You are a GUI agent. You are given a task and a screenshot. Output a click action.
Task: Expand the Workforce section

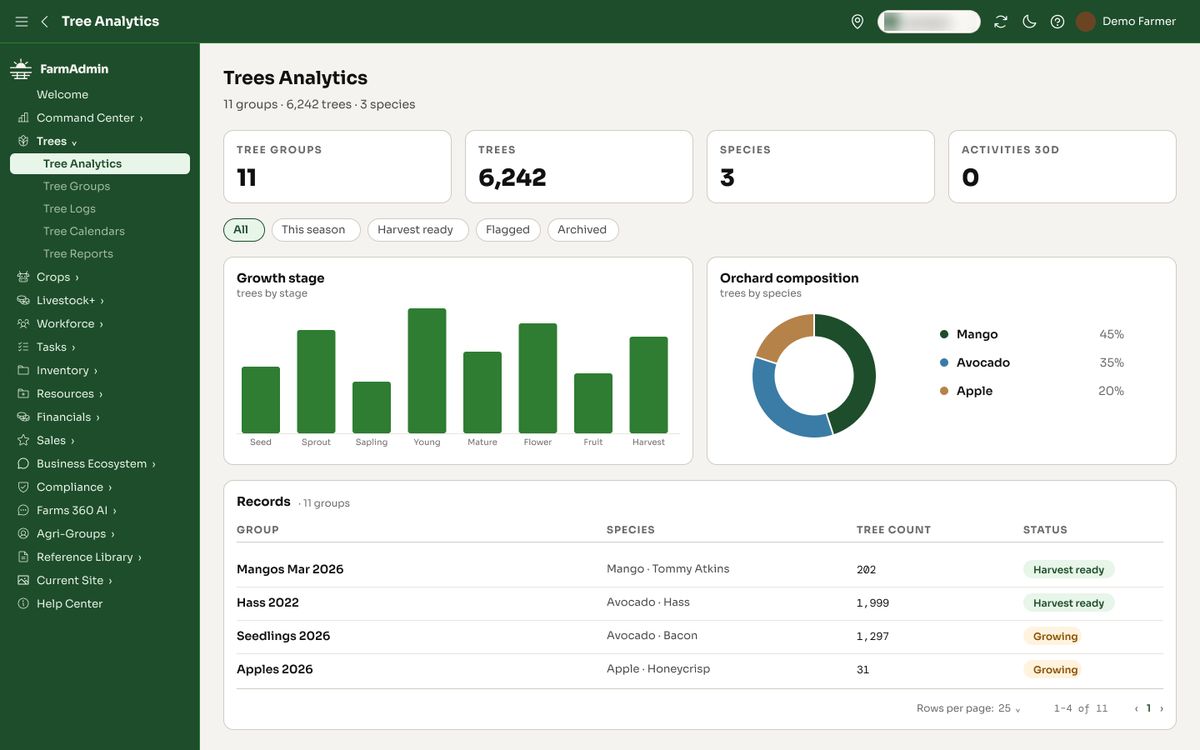pyautogui.click(x=101, y=324)
